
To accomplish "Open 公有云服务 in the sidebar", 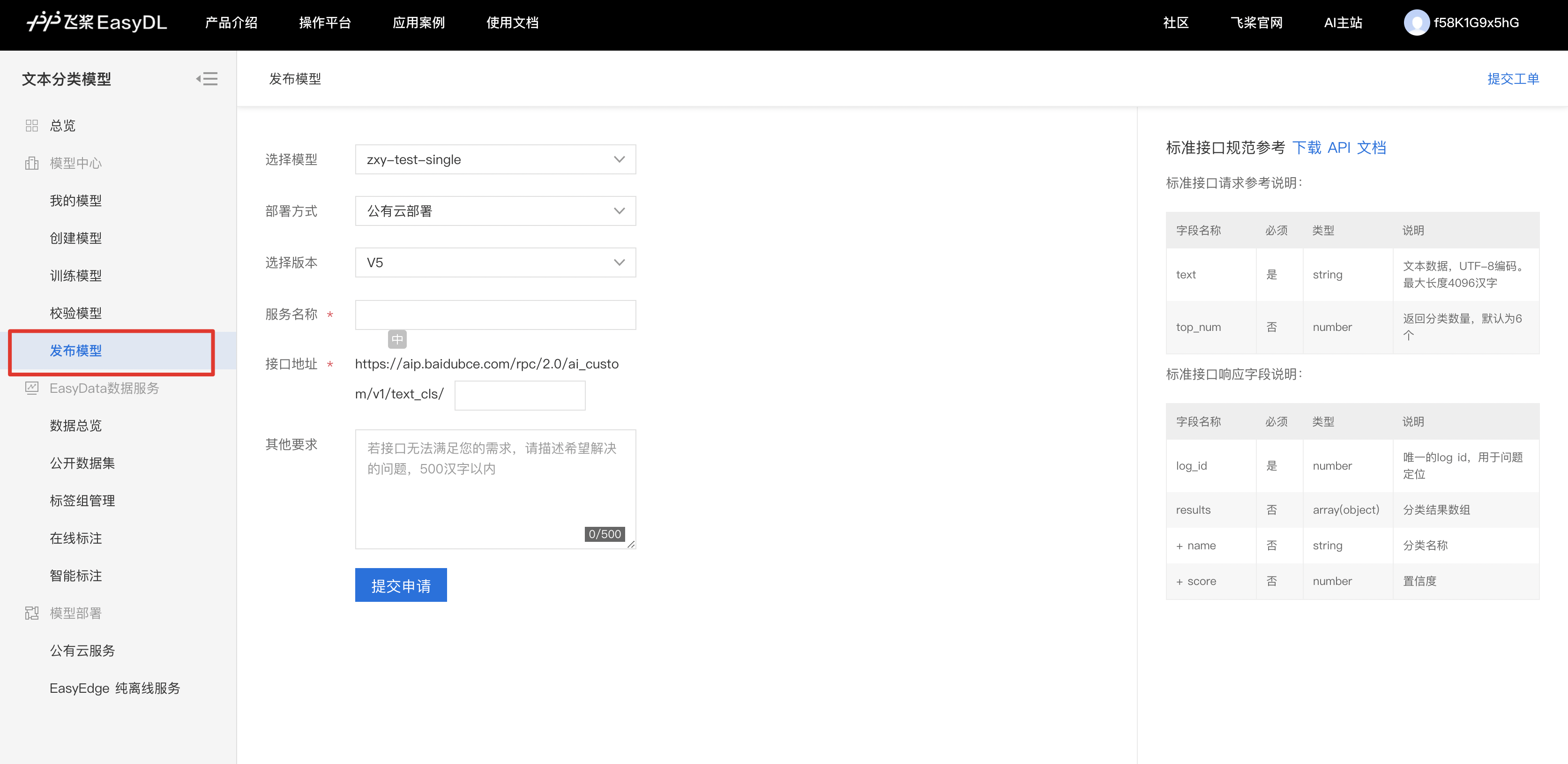I will (82, 651).
